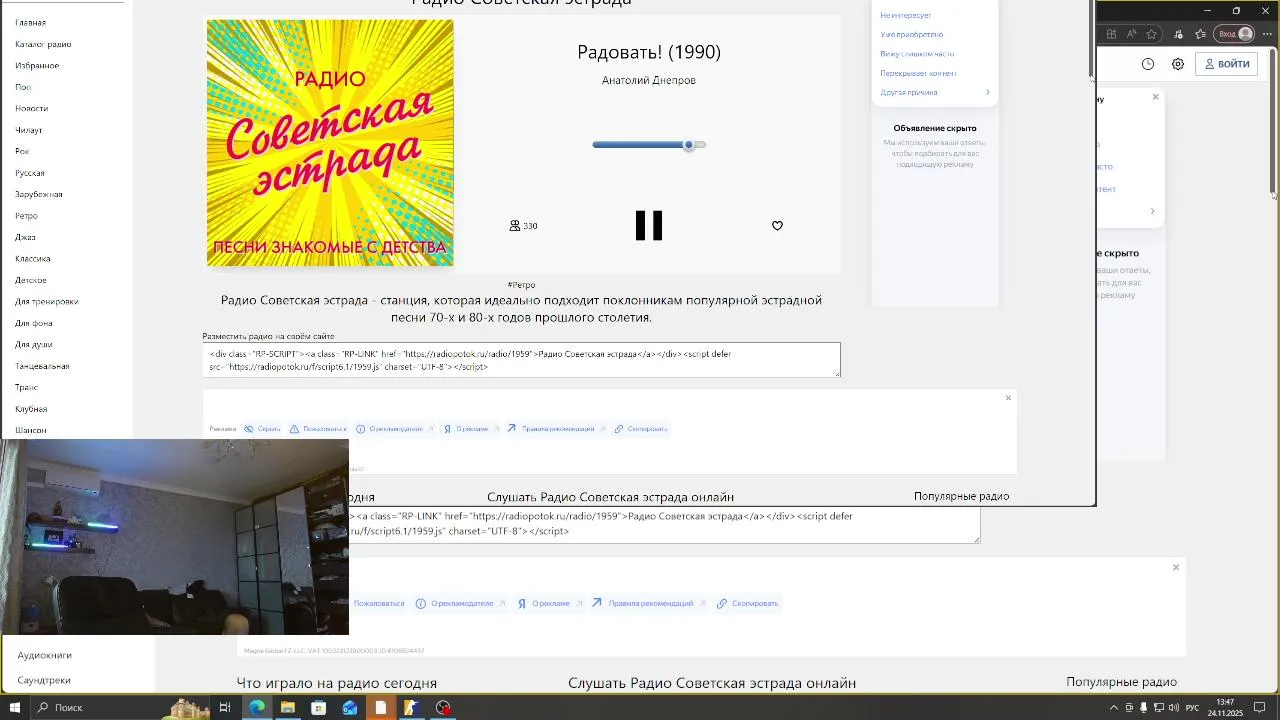Open О рекламе in front window ad bar

pyautogui.click(x=470, y=429)
